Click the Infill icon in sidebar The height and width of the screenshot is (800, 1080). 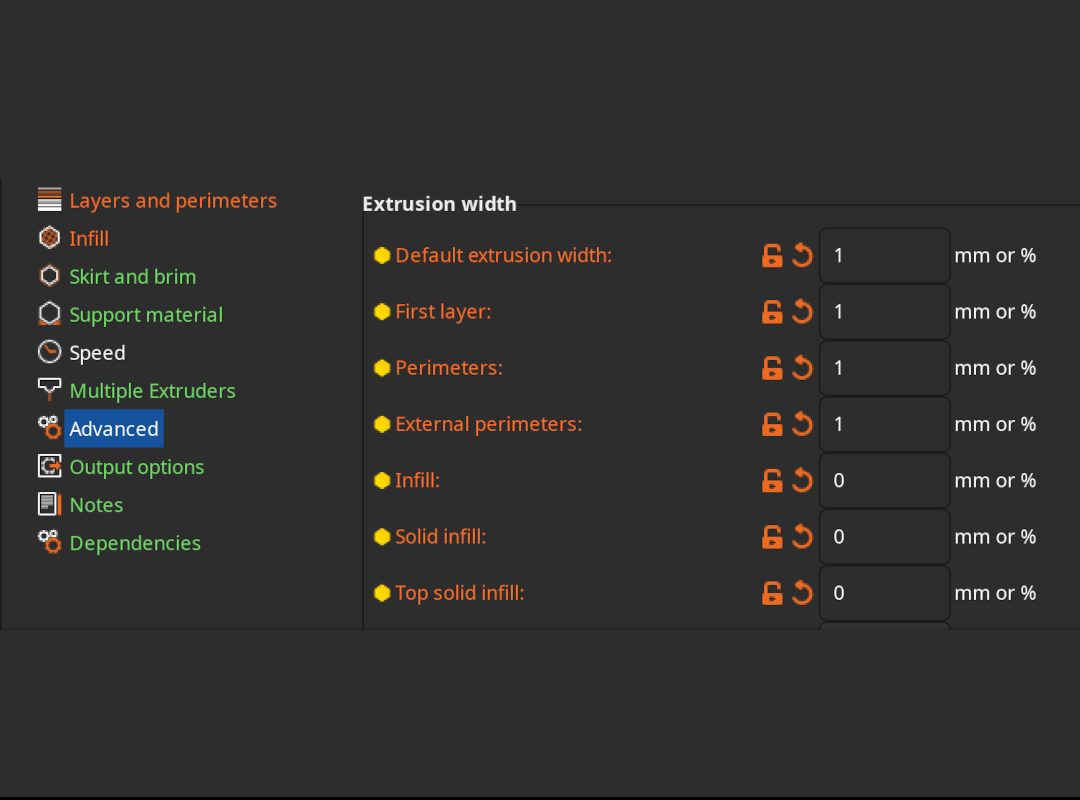[x=50, y=238]
